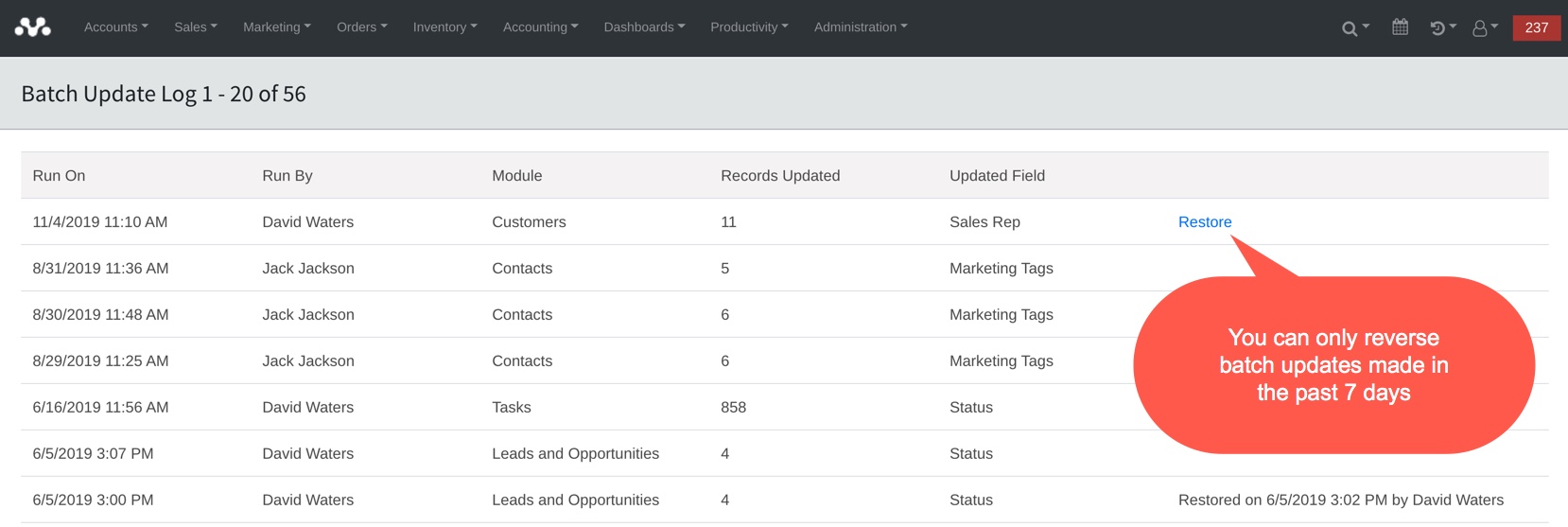Screen dimensions: 1568x527
Task: Open the Administration menu
Action: pyautogui.click(x=861, y=27)
